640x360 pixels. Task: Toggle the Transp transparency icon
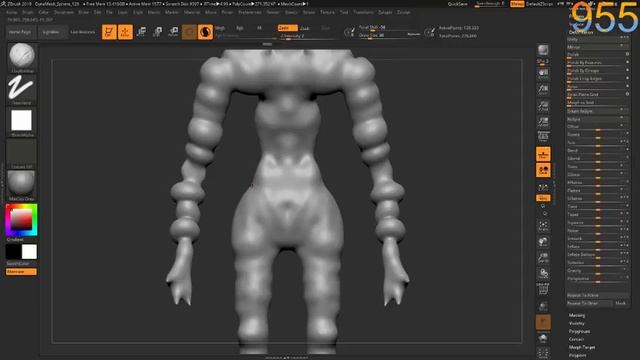pyautogui.click(x=543, y=306)
